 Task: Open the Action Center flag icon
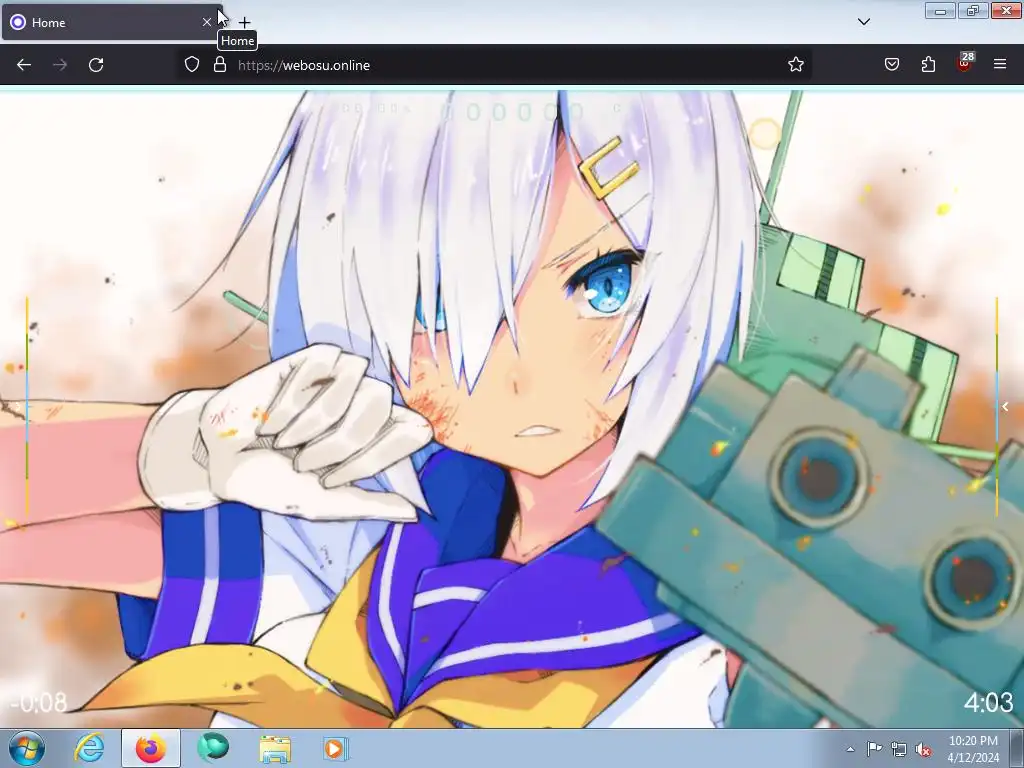(x=874, y=749)
